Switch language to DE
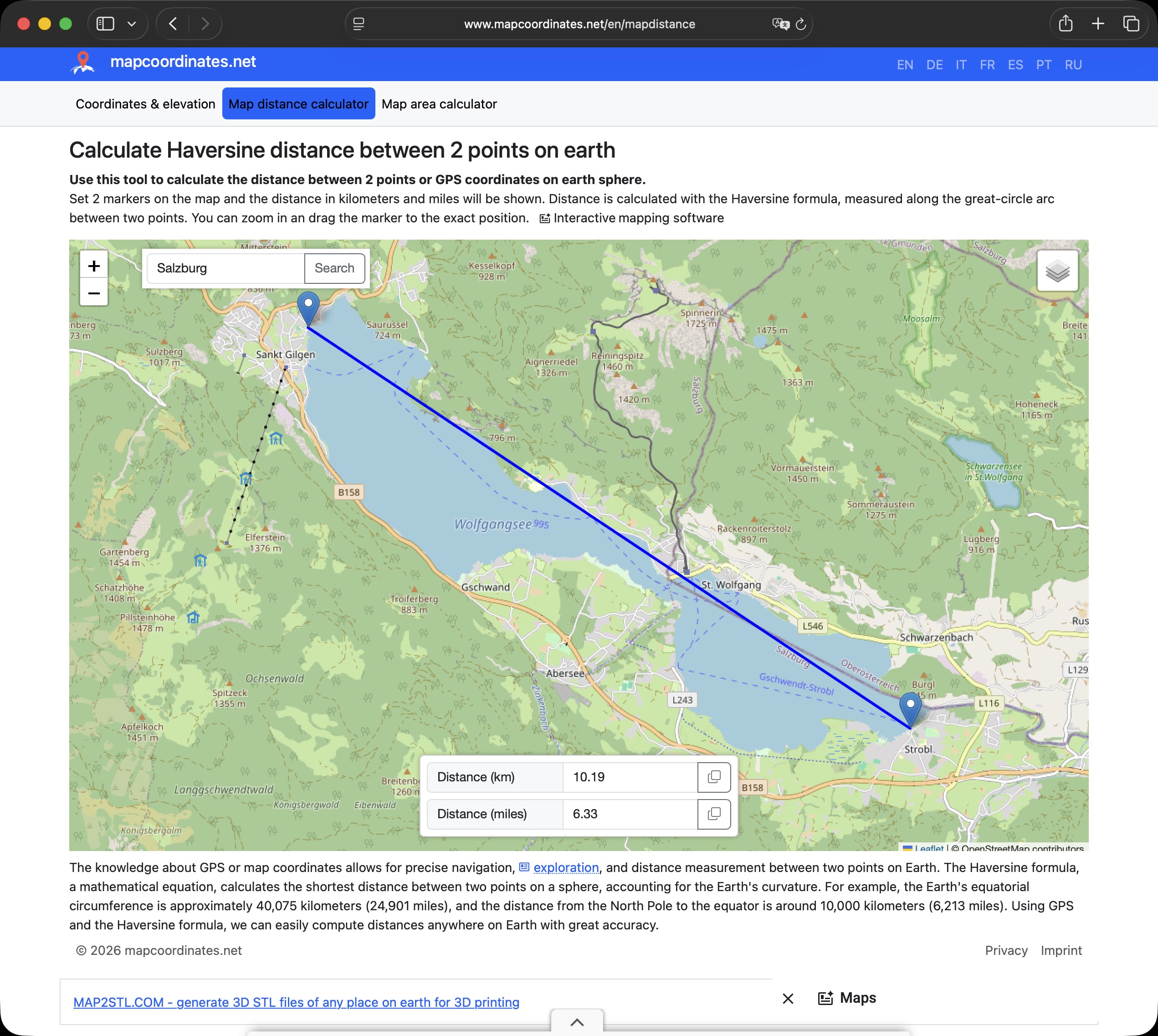This screenshot has height=1036, width=1158. 934,65
